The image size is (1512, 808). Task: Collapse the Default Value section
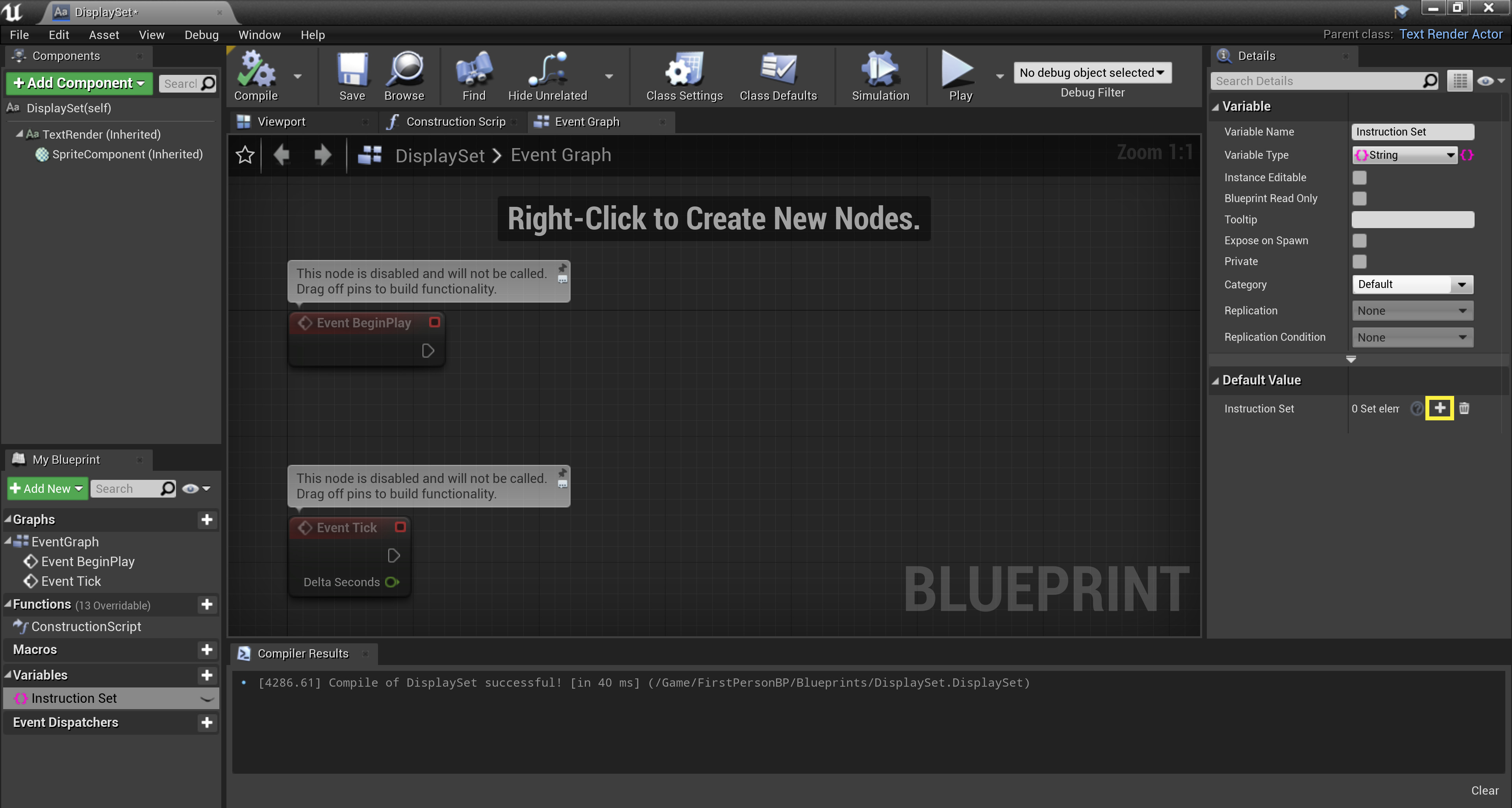[x=1216, y=379]
